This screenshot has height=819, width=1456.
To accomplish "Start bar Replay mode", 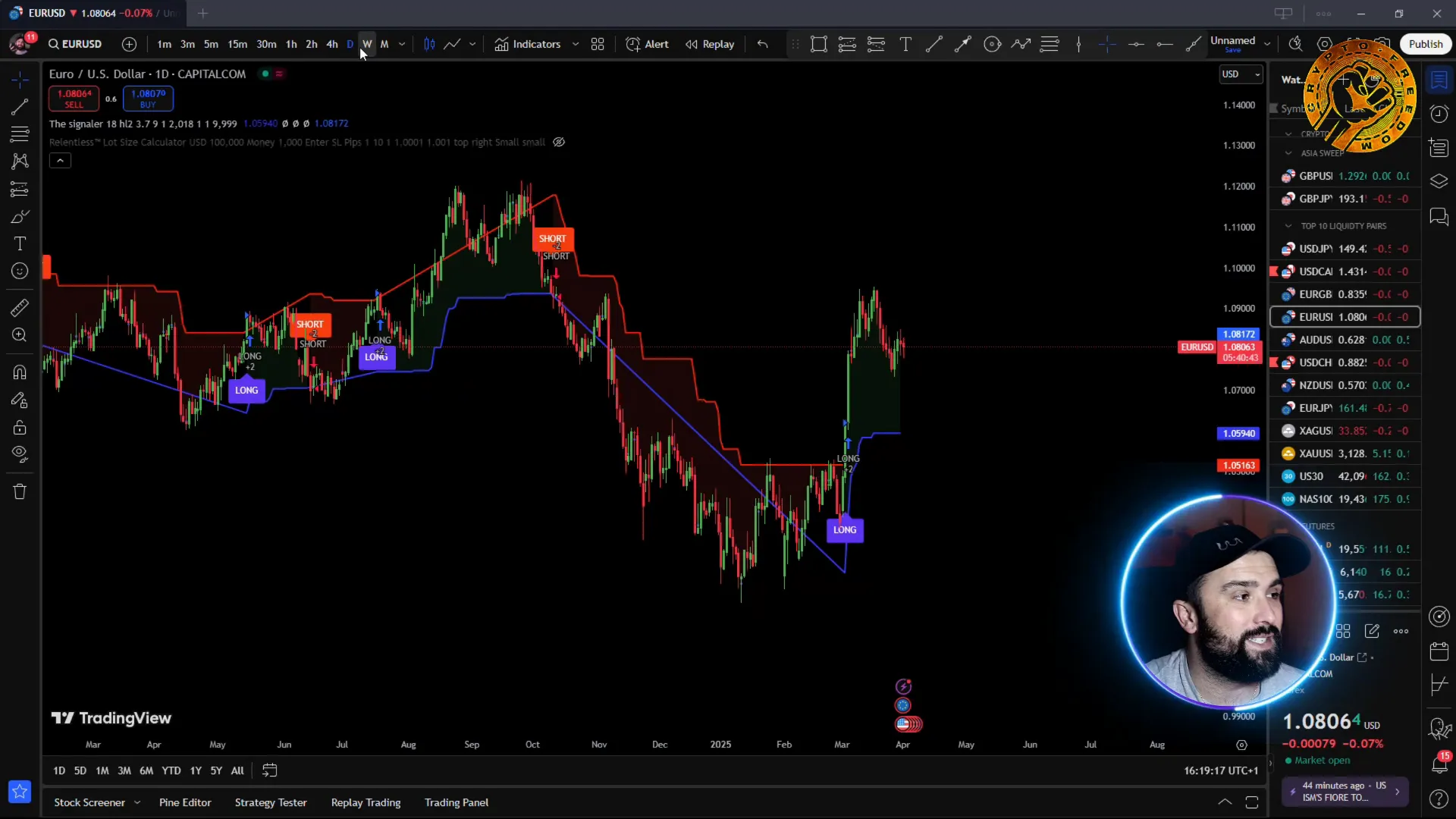I will point(710,44).
